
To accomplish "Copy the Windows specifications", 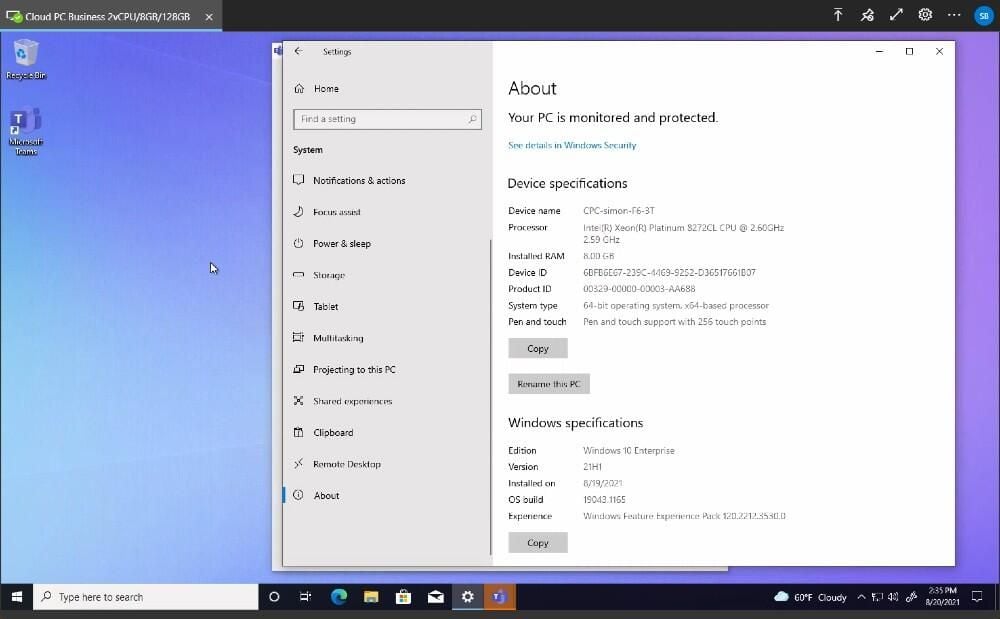I will click(x=538, y=543).
